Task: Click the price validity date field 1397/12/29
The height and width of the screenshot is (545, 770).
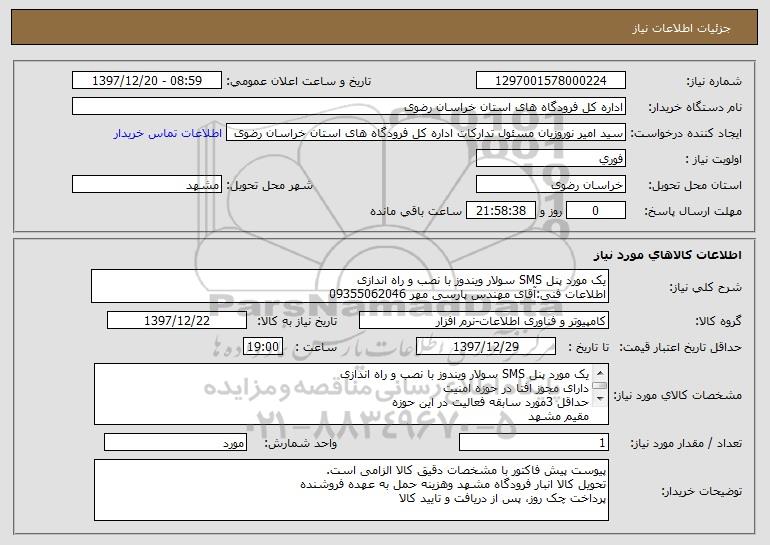Action: pyautogui.click(x=486, y=347)
